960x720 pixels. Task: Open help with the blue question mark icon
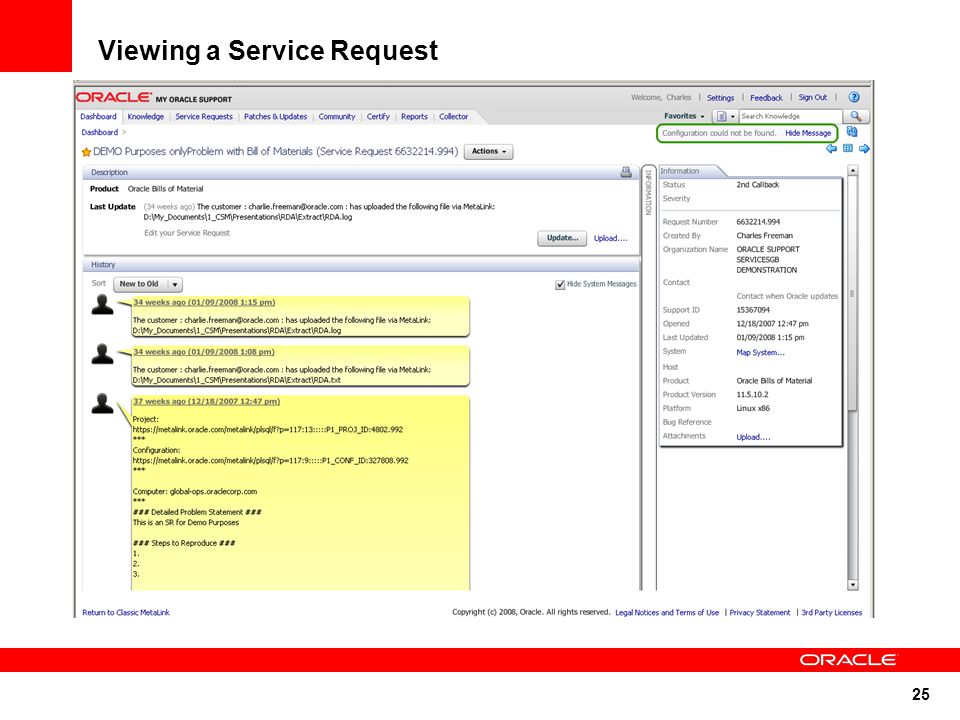click(854, 97)
